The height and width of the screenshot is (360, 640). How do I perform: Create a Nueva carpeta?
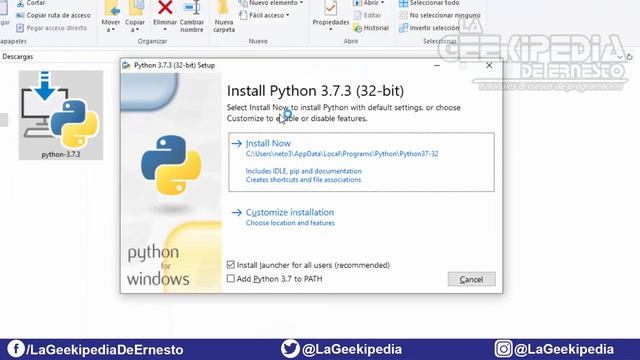tap(224, 16)
